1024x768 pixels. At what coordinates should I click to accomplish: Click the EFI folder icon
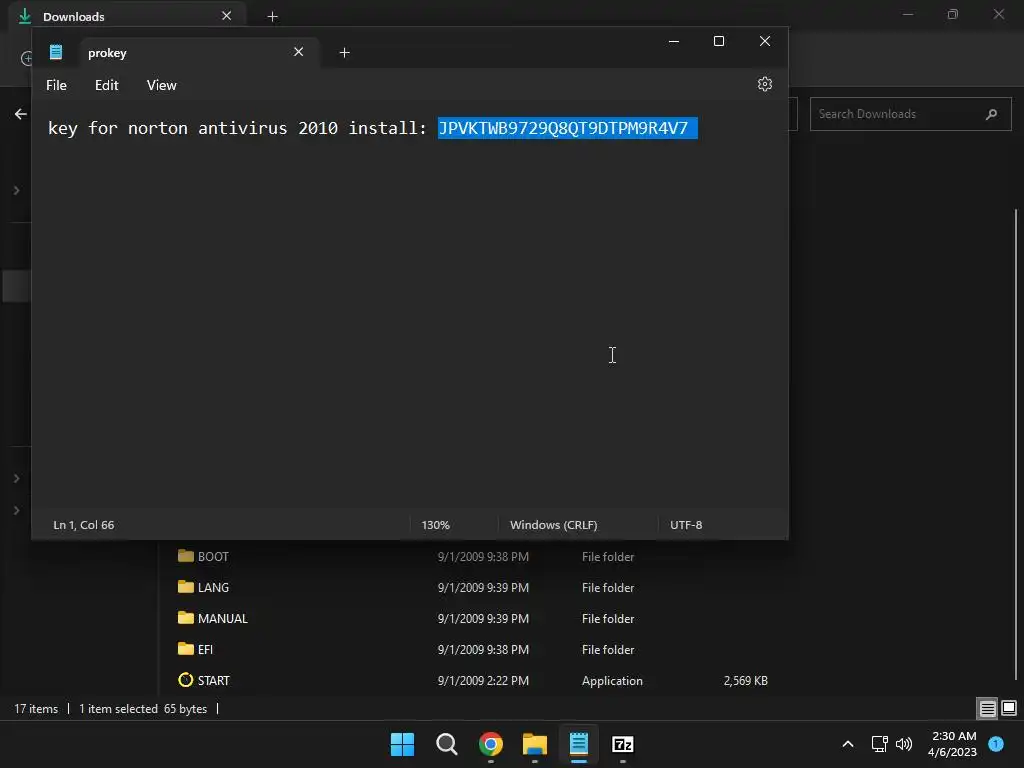click(x=185, y=648)
